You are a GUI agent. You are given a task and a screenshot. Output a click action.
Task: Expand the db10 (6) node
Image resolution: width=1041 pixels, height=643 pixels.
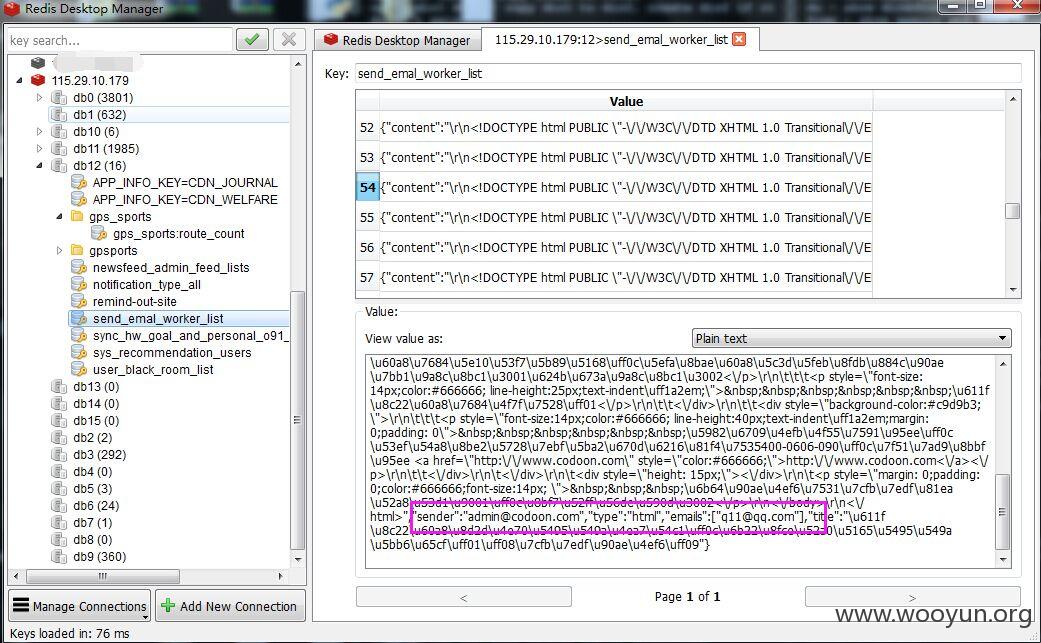coord(39,131)
